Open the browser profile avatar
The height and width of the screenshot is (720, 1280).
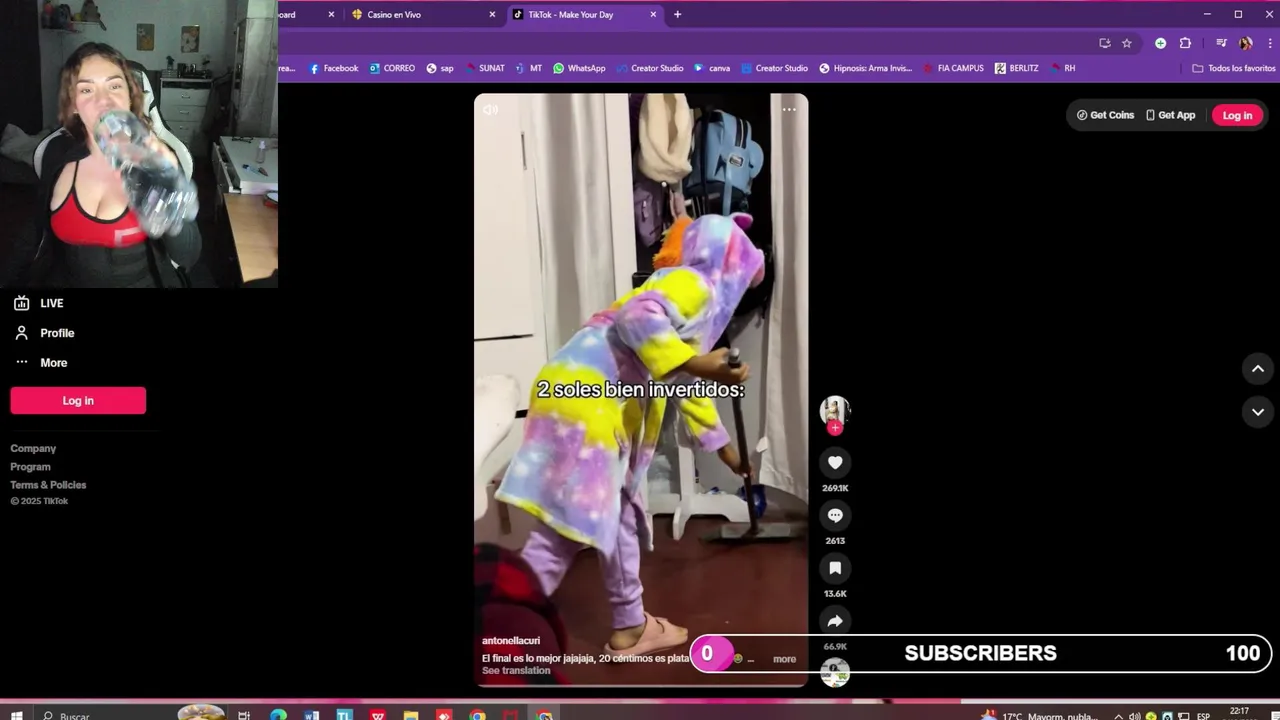[x=1245, y=43]
